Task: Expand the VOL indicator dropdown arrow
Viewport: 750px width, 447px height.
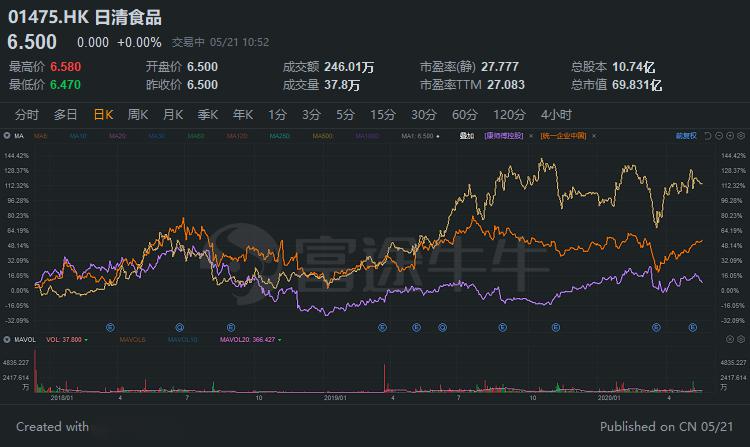Action: click(86, 340)
